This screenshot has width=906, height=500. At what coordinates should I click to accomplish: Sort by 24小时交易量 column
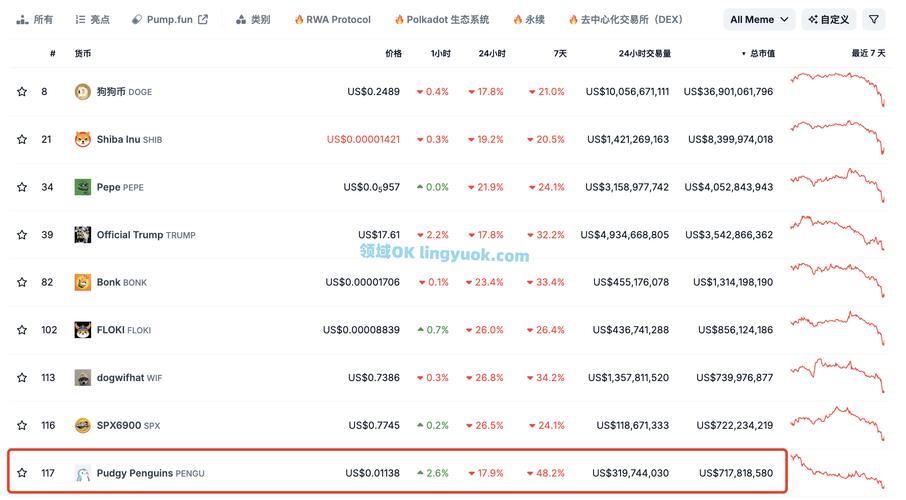coord(645,53)
